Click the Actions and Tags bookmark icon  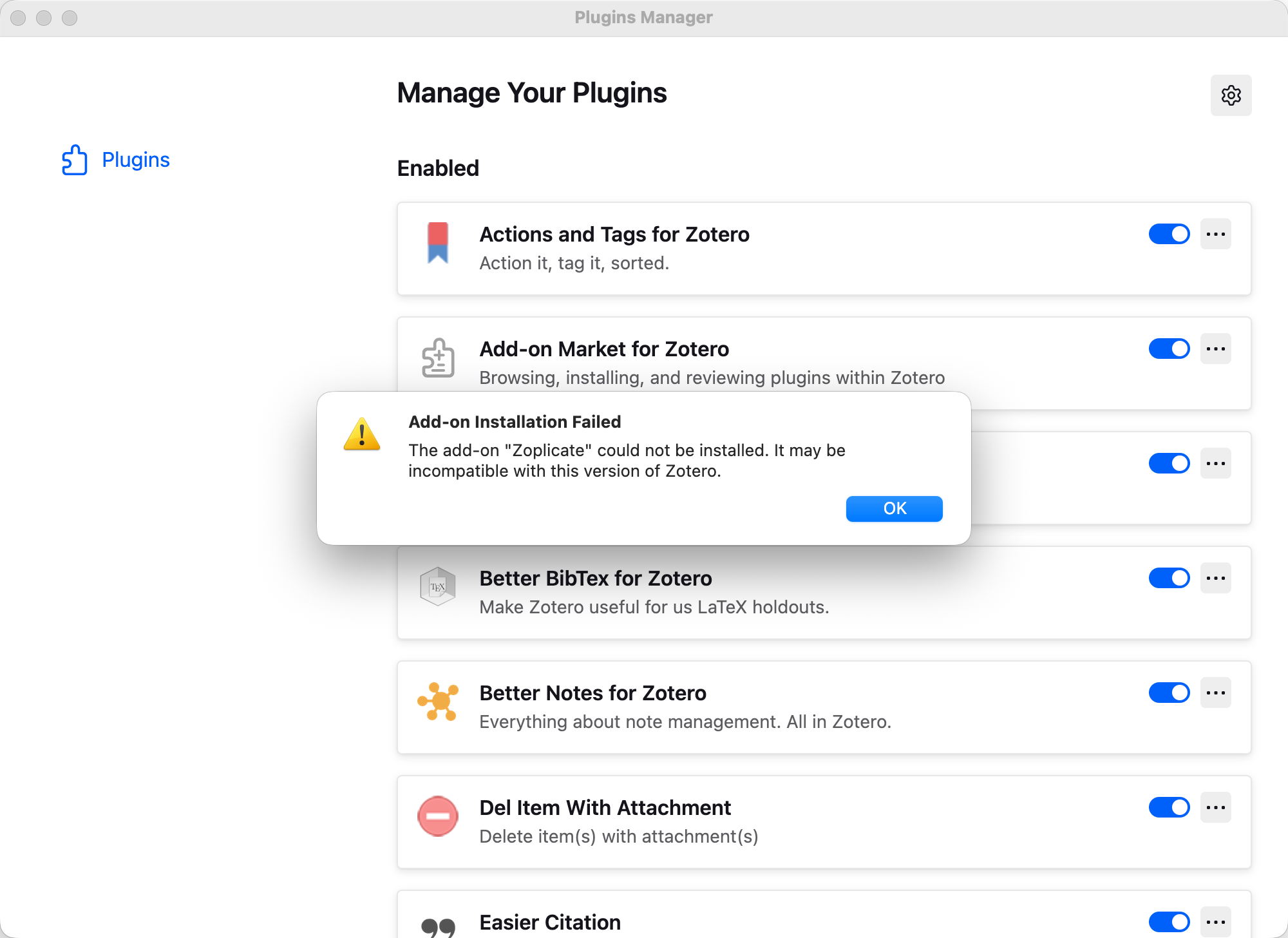point(438,243)
